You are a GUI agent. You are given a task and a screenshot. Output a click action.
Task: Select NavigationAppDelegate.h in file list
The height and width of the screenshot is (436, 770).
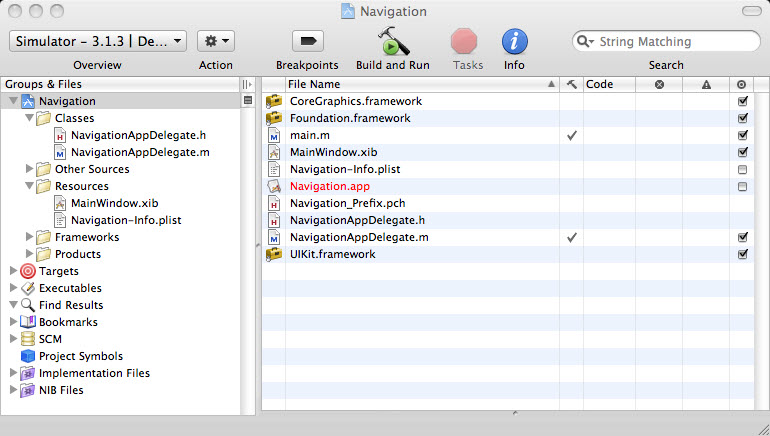point(357,220)
